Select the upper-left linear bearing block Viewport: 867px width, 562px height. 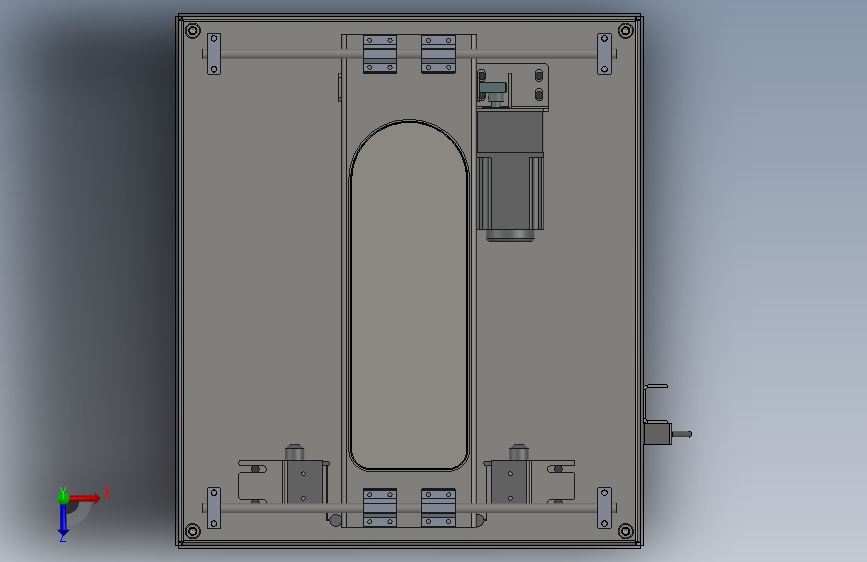click(380, 54)
